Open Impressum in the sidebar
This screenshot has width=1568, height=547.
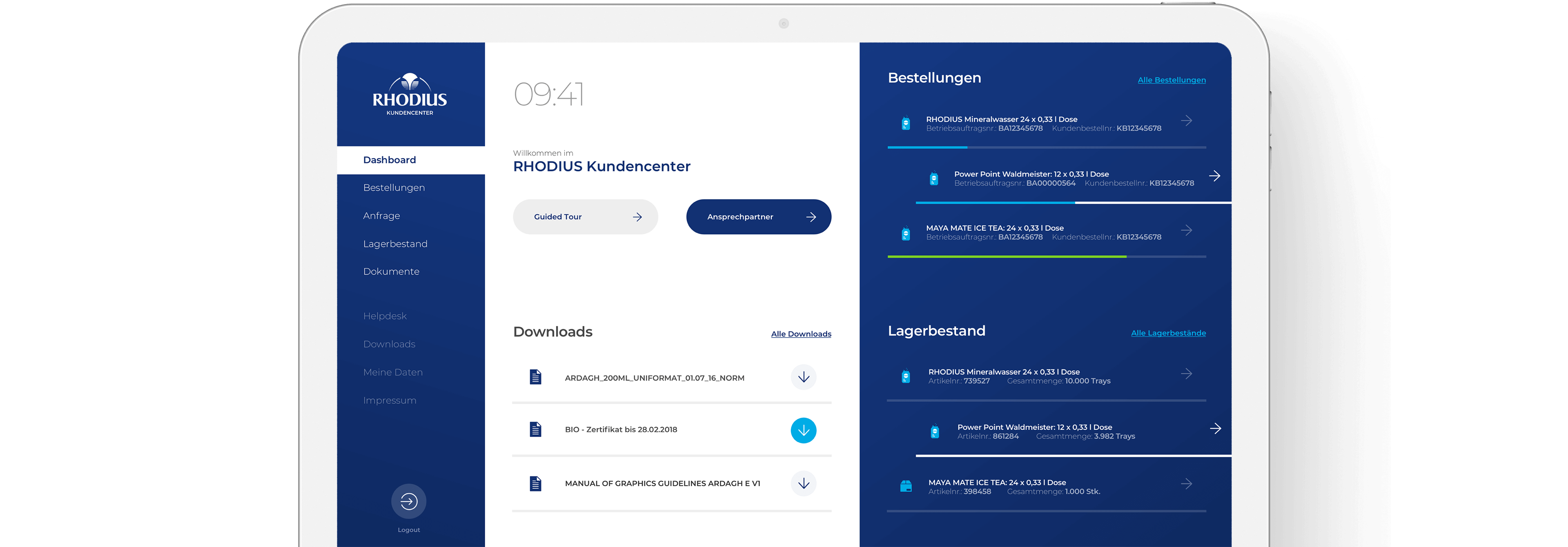click(x=390, y=400)
